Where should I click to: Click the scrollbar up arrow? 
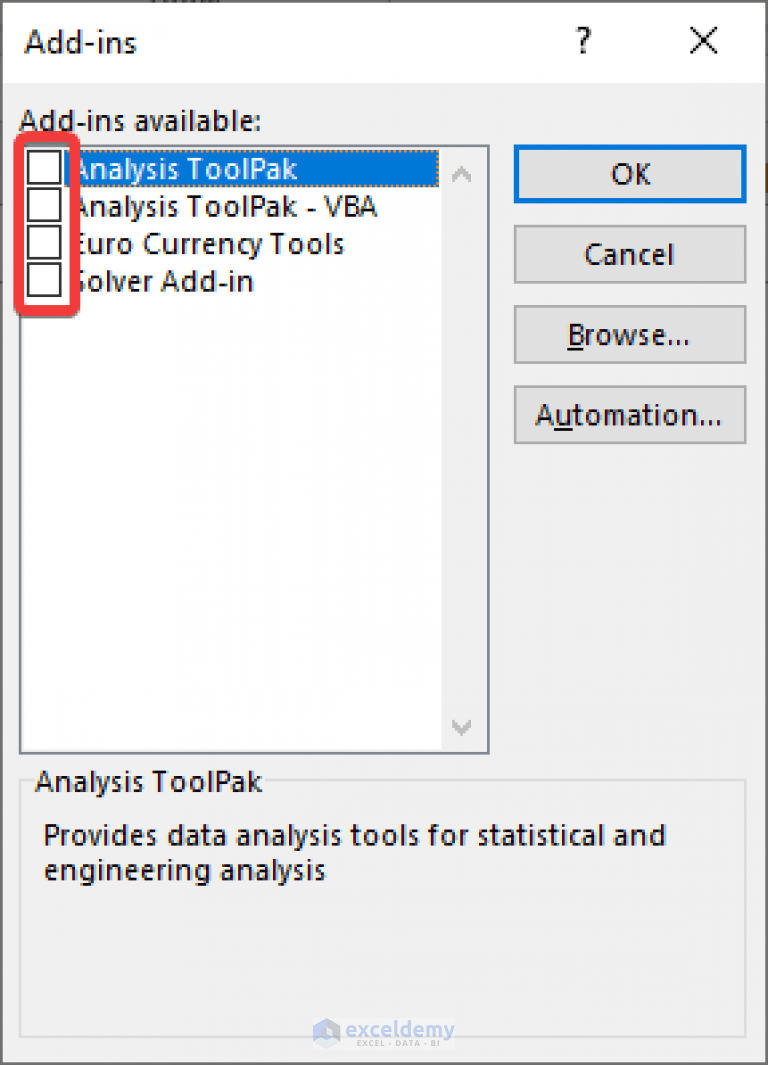(x=461, y=172)
